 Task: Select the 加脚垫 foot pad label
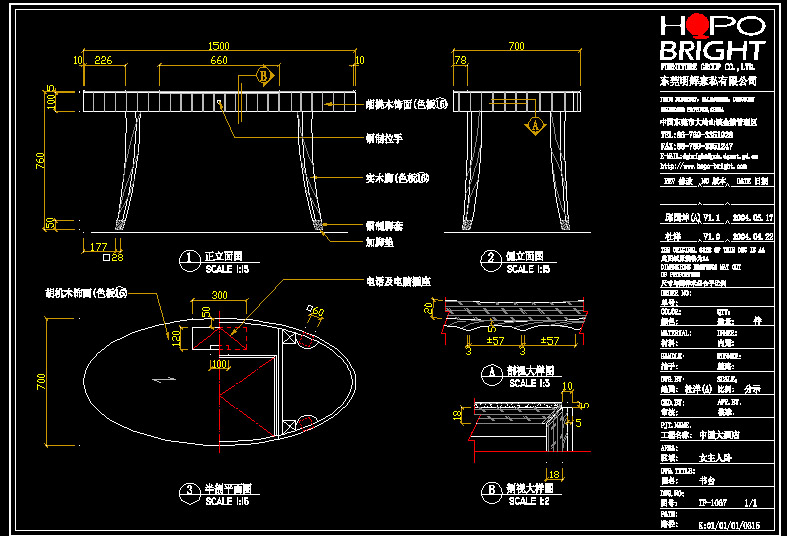379,242
